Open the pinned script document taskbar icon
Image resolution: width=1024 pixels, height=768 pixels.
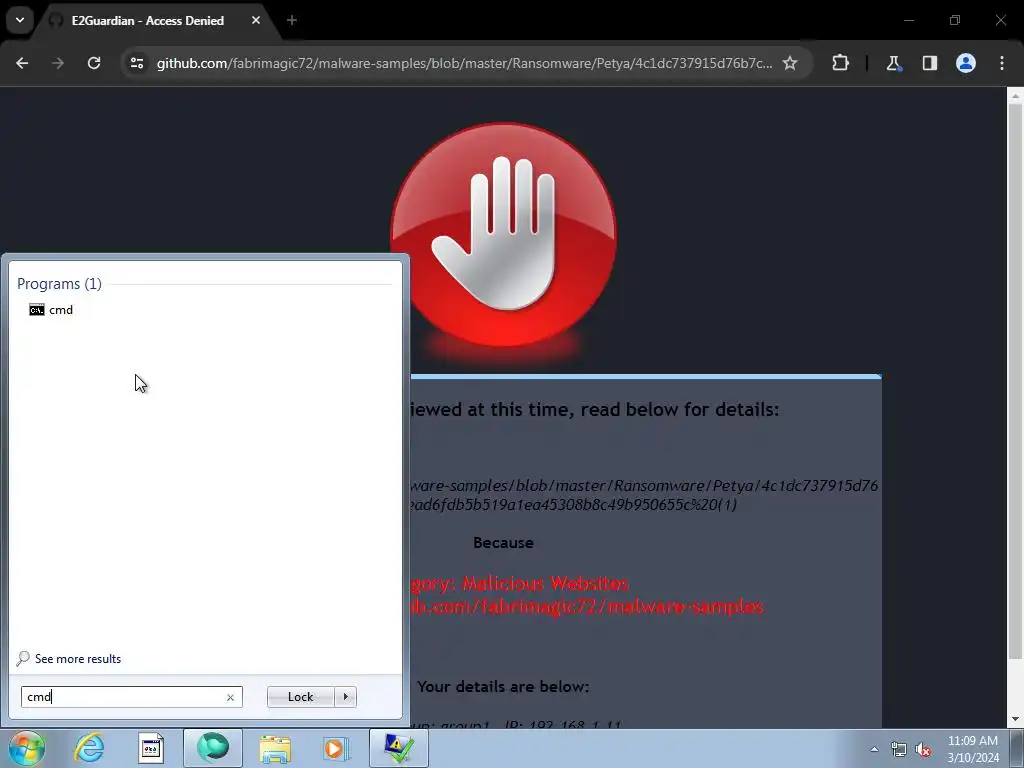point(151,748)
